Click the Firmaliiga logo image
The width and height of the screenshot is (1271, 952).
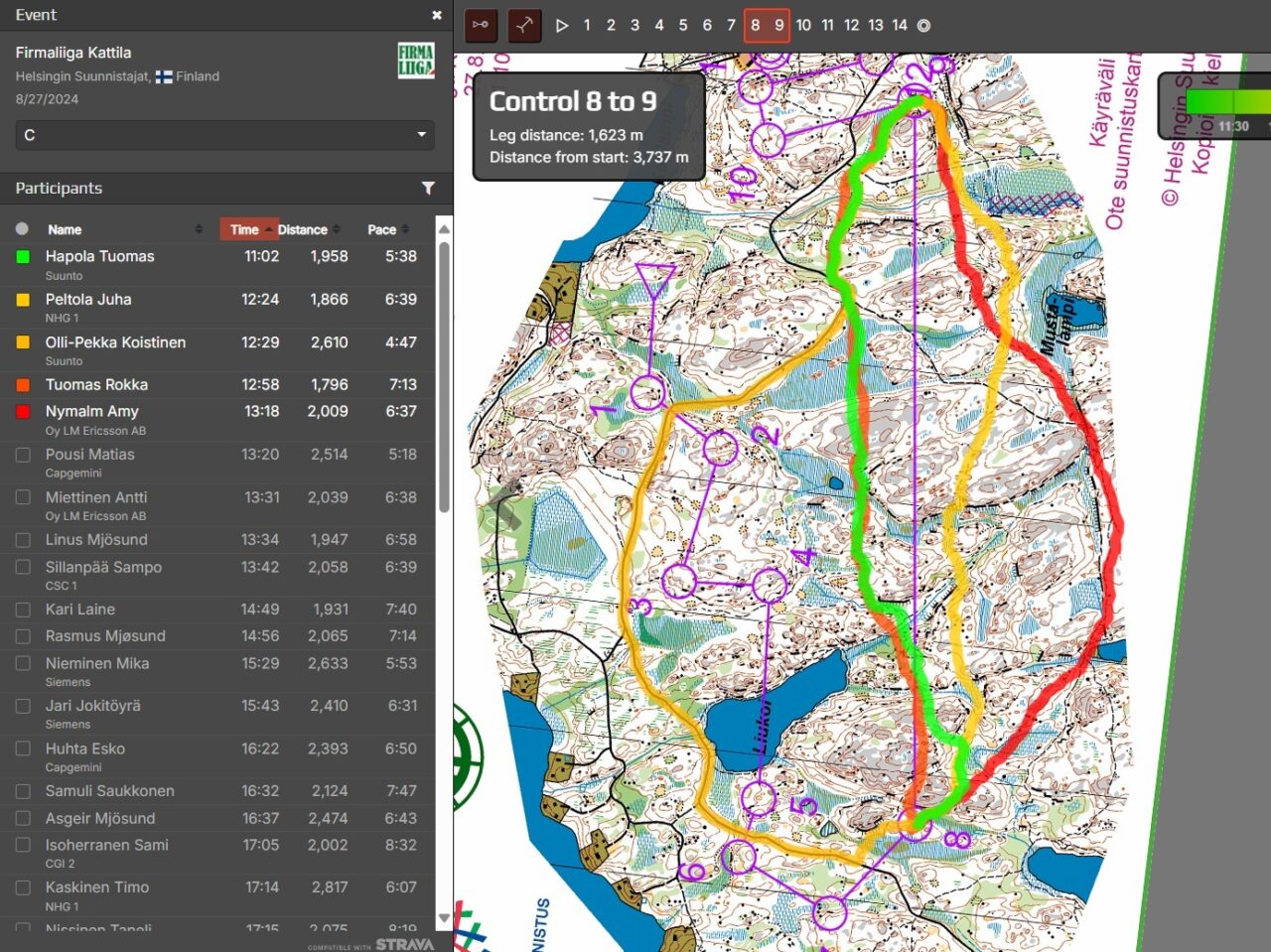[415, 60]
